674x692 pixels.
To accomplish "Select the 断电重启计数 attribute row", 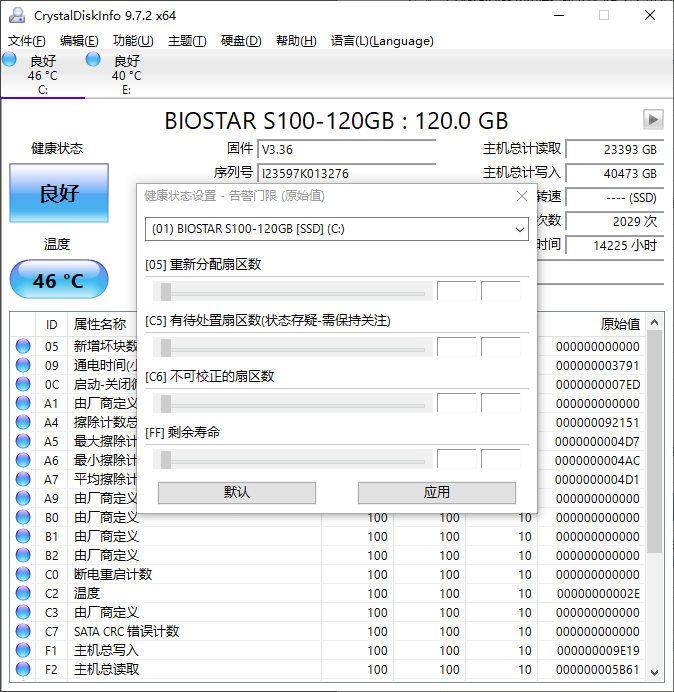I will tap(328, 574).
